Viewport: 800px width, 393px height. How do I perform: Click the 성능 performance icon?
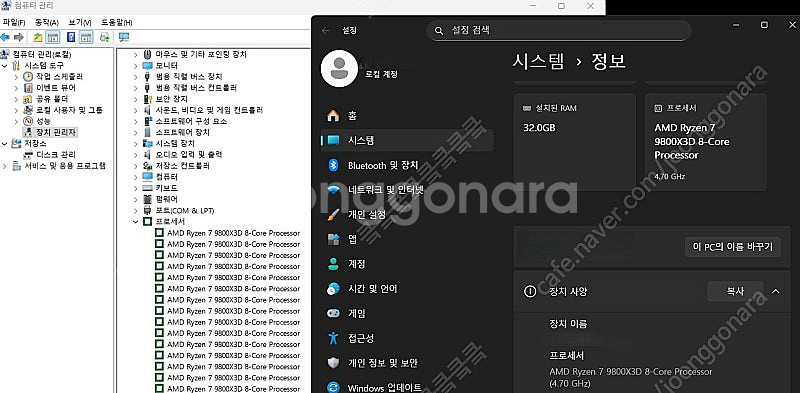(28, 121)
